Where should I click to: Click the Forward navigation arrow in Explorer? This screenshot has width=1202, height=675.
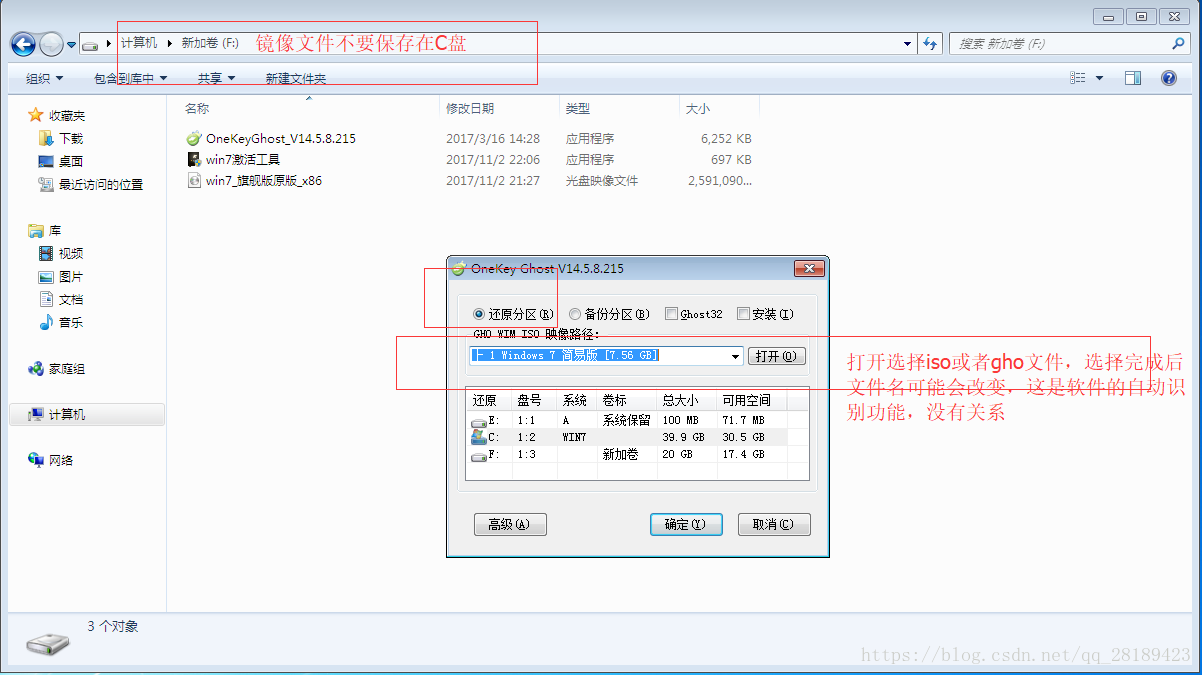[51, 44]
